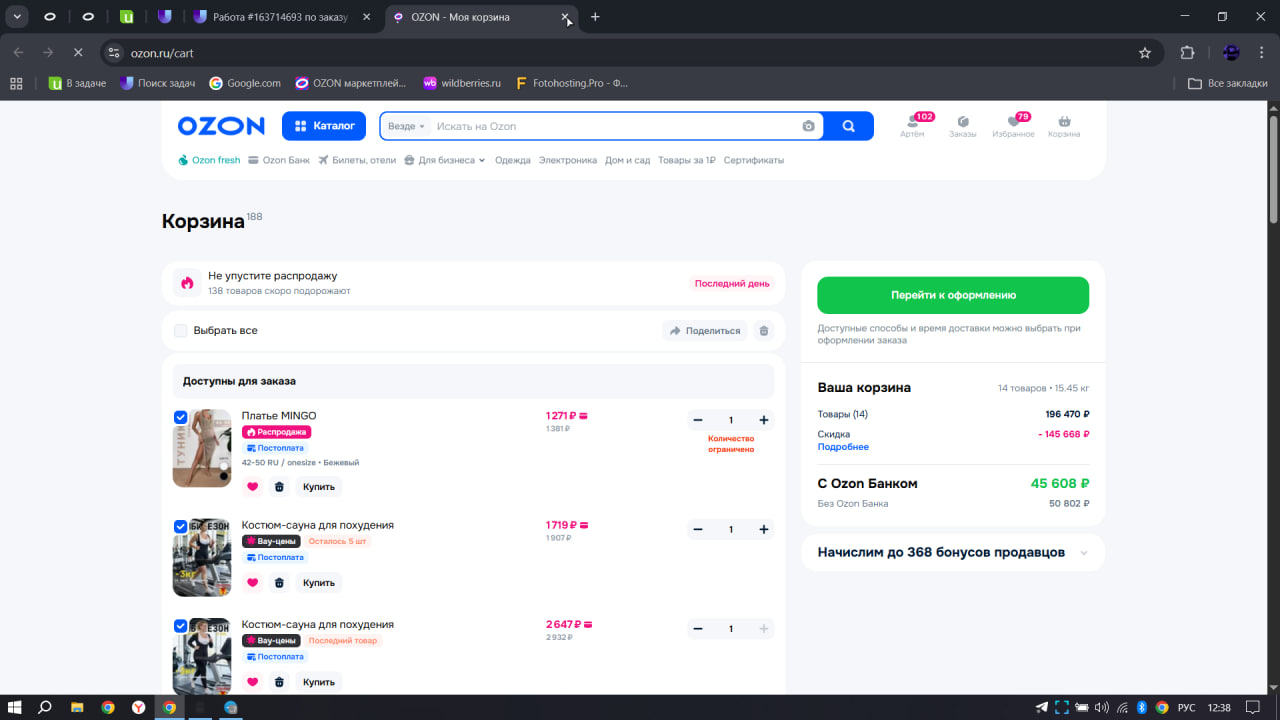Open File Explorer from the taskbar

pyautogui.click(x=77, y=707)
